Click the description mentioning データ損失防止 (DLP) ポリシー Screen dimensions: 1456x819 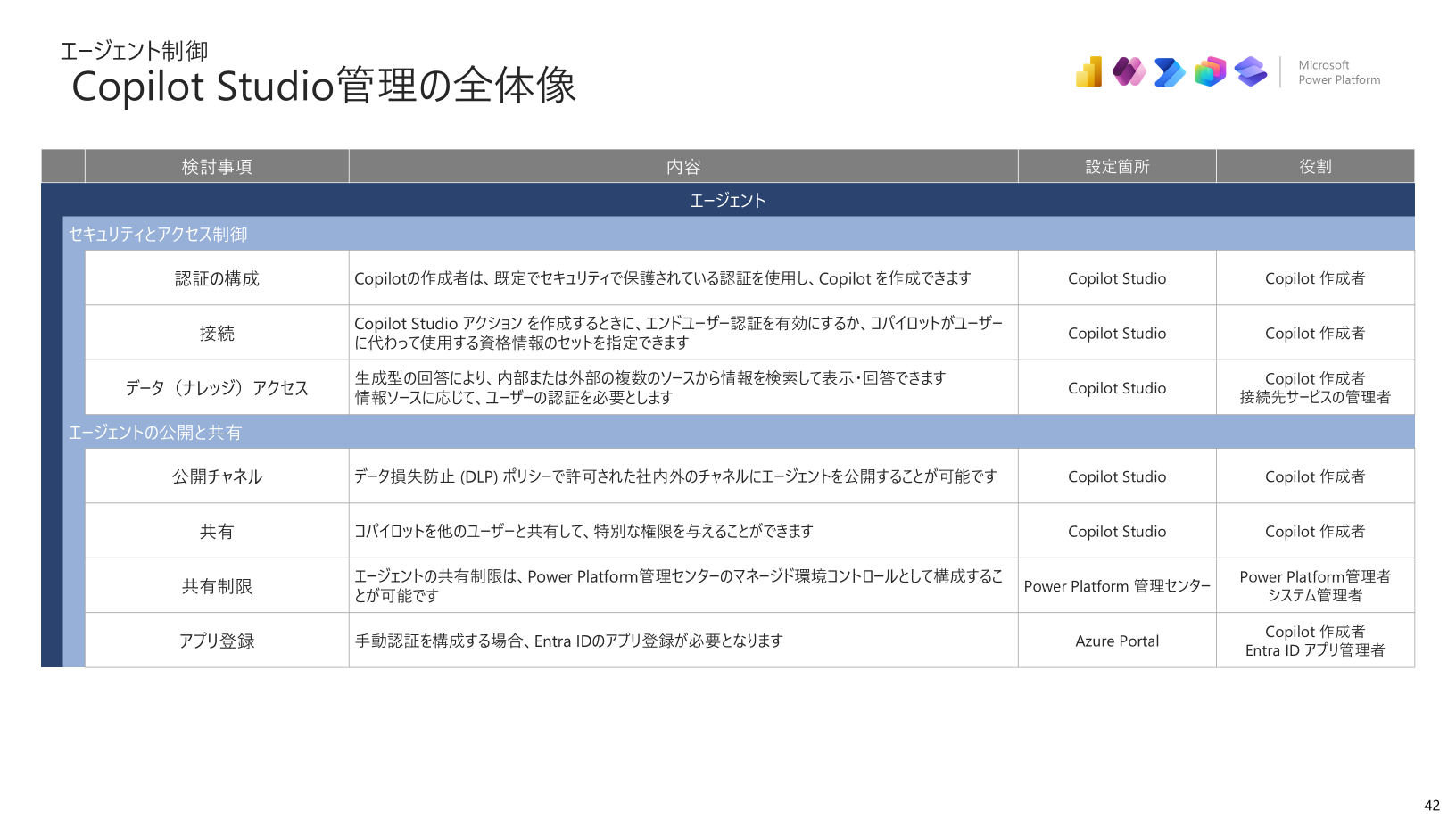(675, 476)
